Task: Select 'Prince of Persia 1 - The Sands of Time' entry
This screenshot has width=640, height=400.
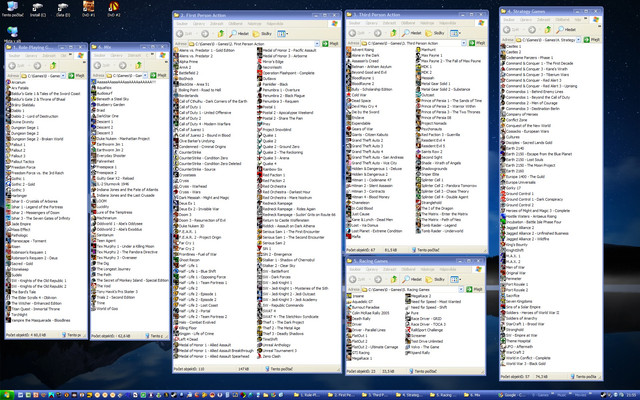Action: tap(451, 100)
